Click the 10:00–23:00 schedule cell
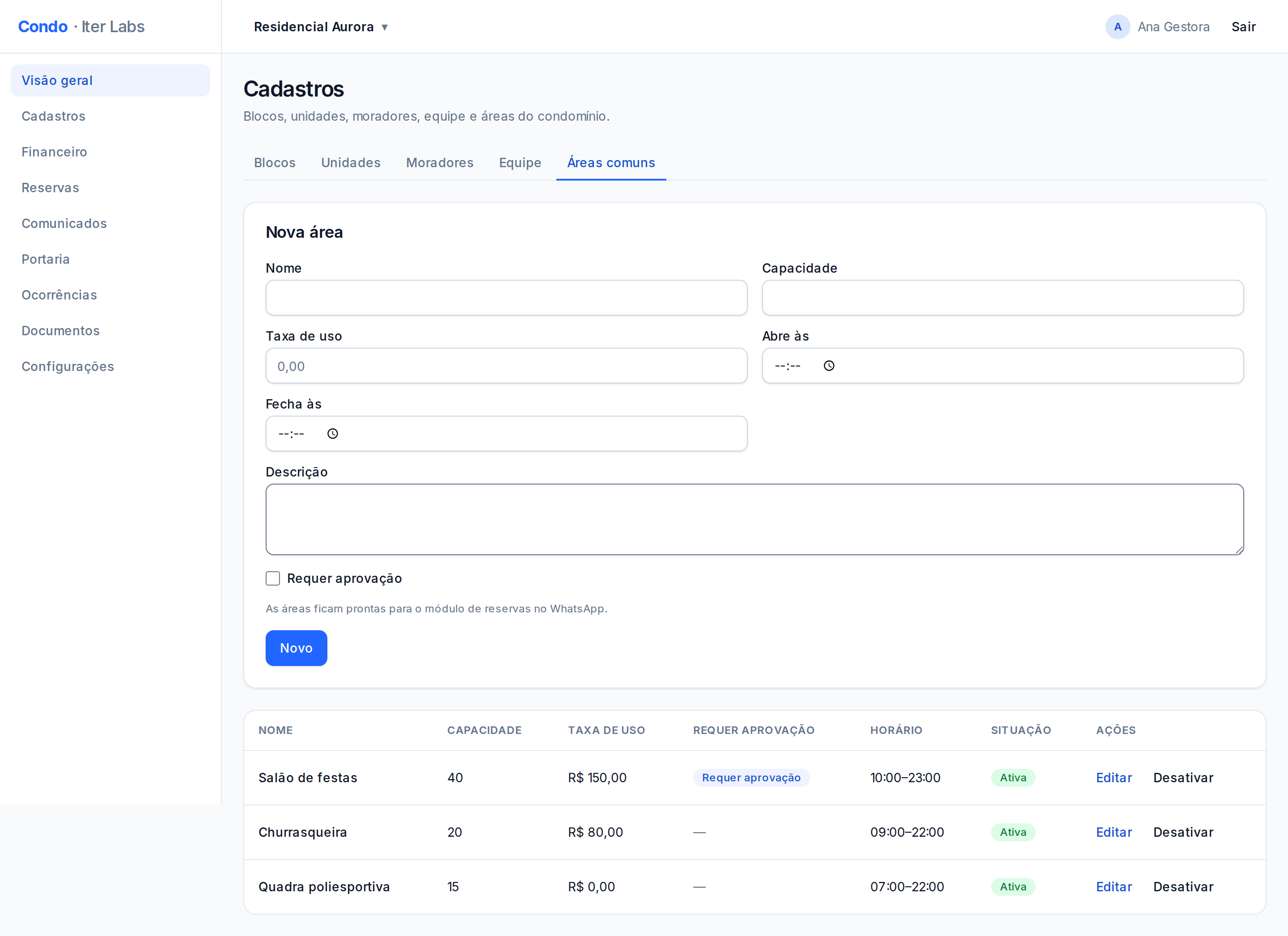This screenshot has height=936, width=1288. pos(905,778)
